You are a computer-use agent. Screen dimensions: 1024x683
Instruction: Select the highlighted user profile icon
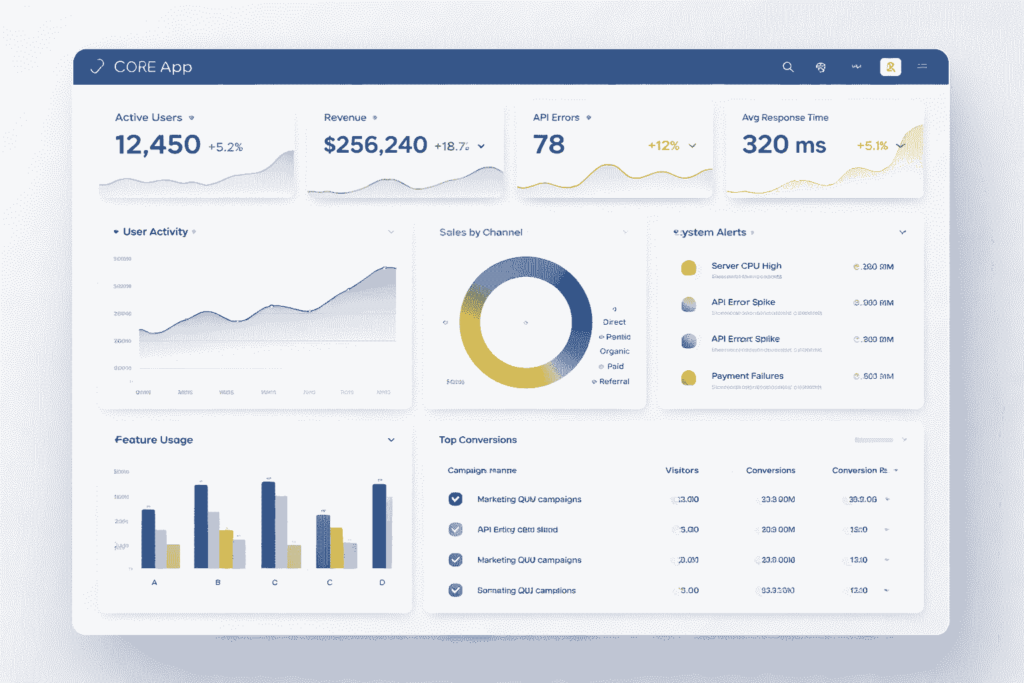[x=890, y=67]
